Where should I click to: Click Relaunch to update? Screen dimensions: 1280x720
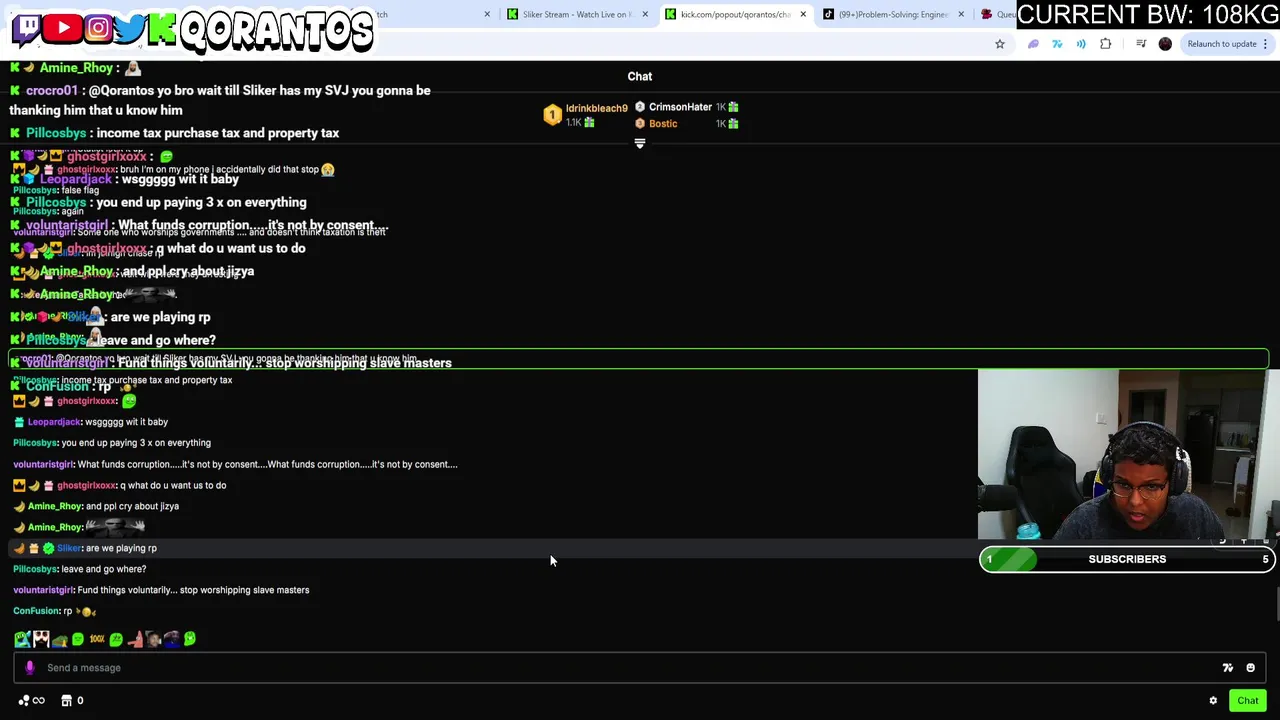1221,44
